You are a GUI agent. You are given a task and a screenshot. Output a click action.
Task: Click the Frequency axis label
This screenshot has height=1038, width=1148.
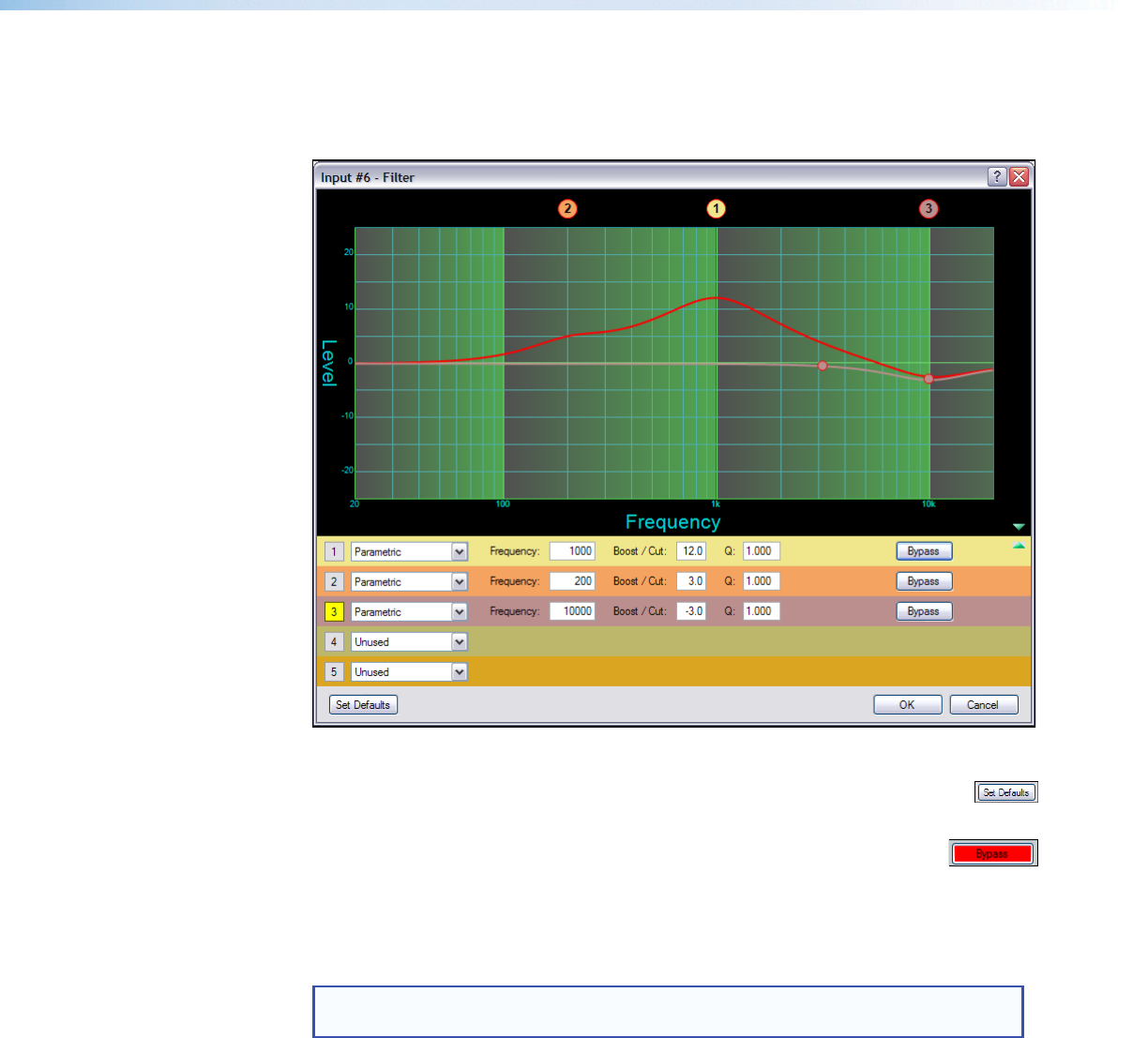point(673,521)
